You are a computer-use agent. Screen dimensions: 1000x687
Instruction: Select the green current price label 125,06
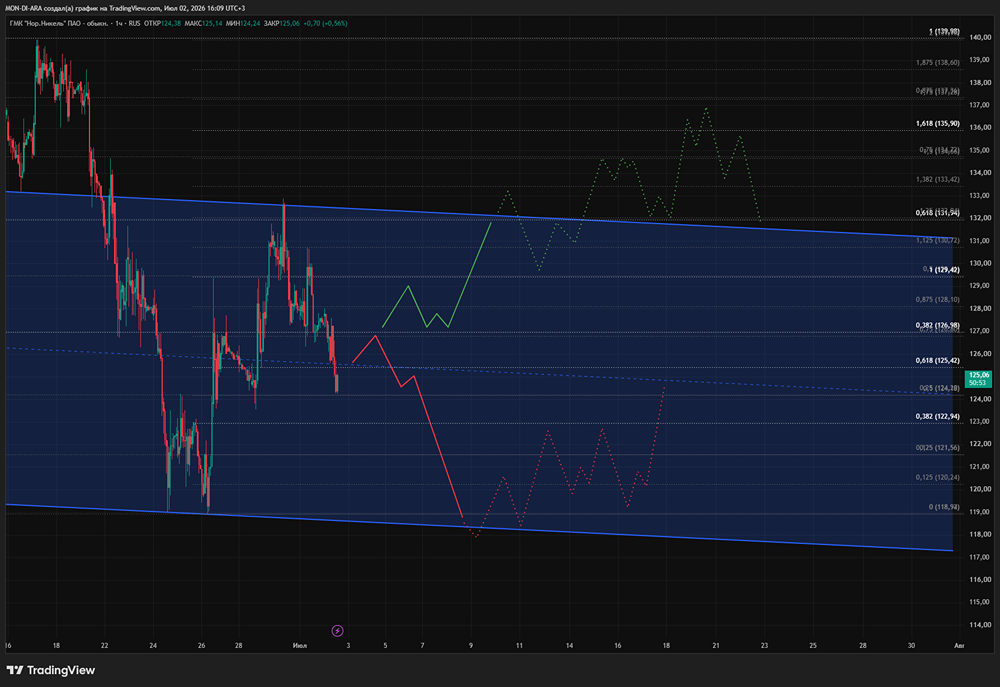tap(978, 379)
